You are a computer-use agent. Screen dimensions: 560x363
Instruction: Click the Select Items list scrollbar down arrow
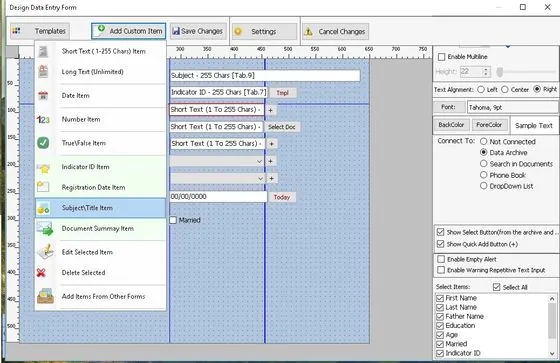click(552, 353)
